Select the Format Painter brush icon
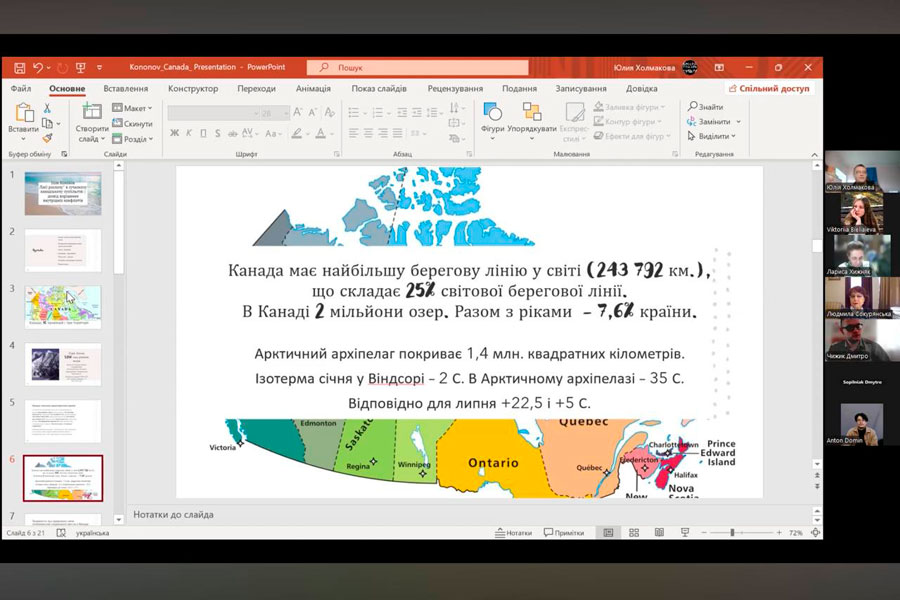This screenshot has width=900, height=600. [x=46, y=138]
